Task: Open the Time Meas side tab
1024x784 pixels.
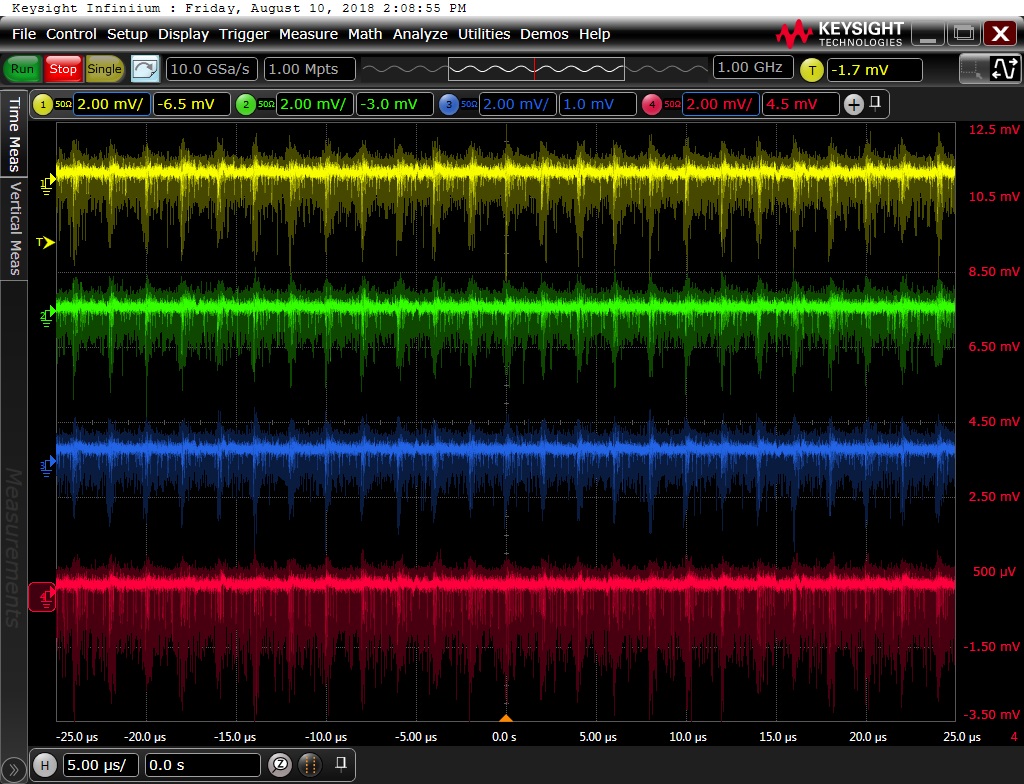Action: pos(15,135)
